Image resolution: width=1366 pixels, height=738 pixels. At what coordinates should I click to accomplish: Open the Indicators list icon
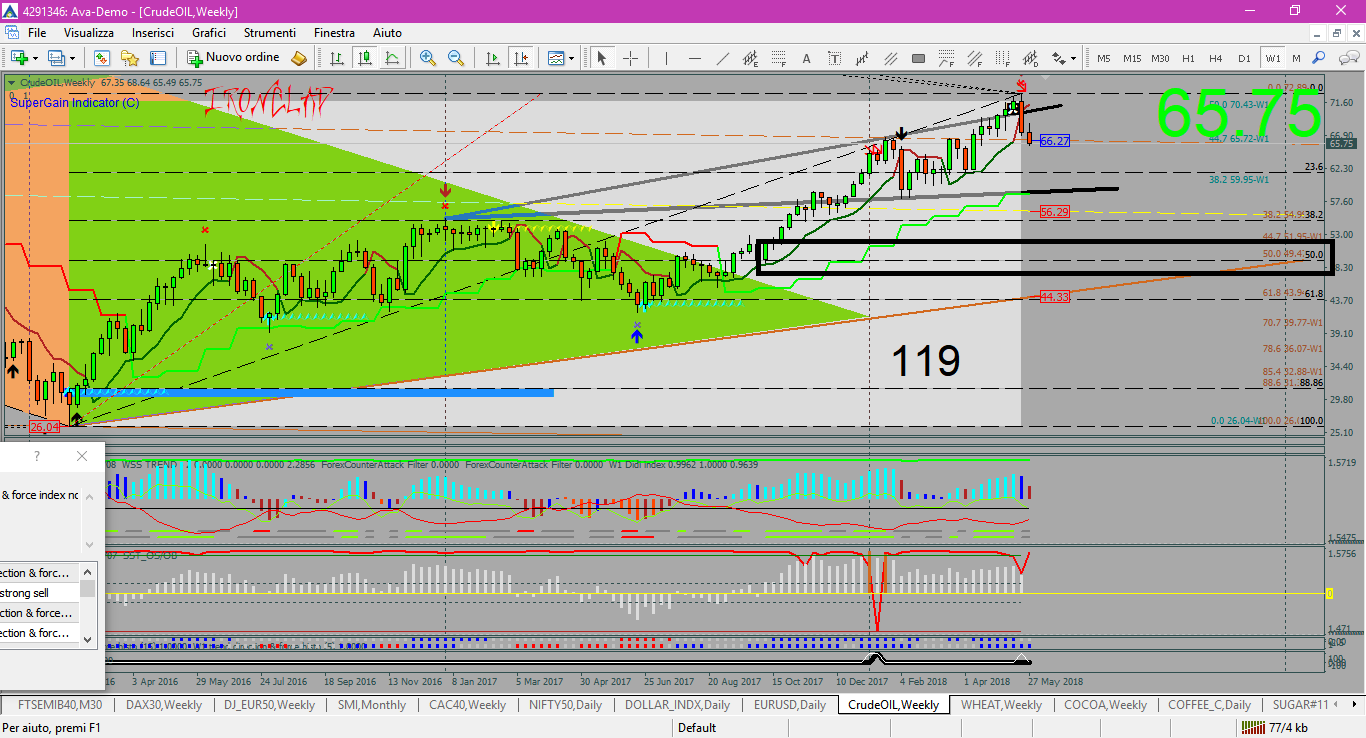pos(556,57)
